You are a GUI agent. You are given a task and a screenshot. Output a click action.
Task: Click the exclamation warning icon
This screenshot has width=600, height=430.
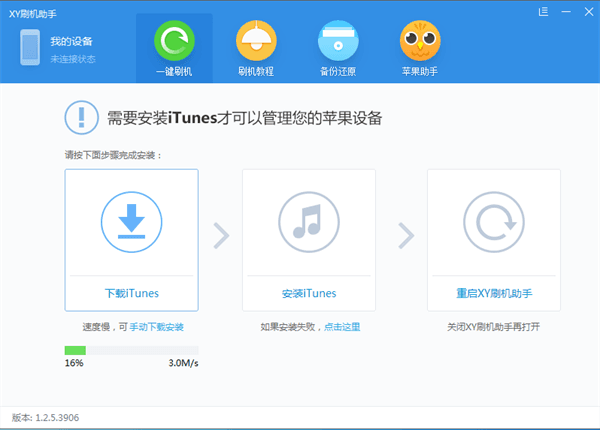82,117
